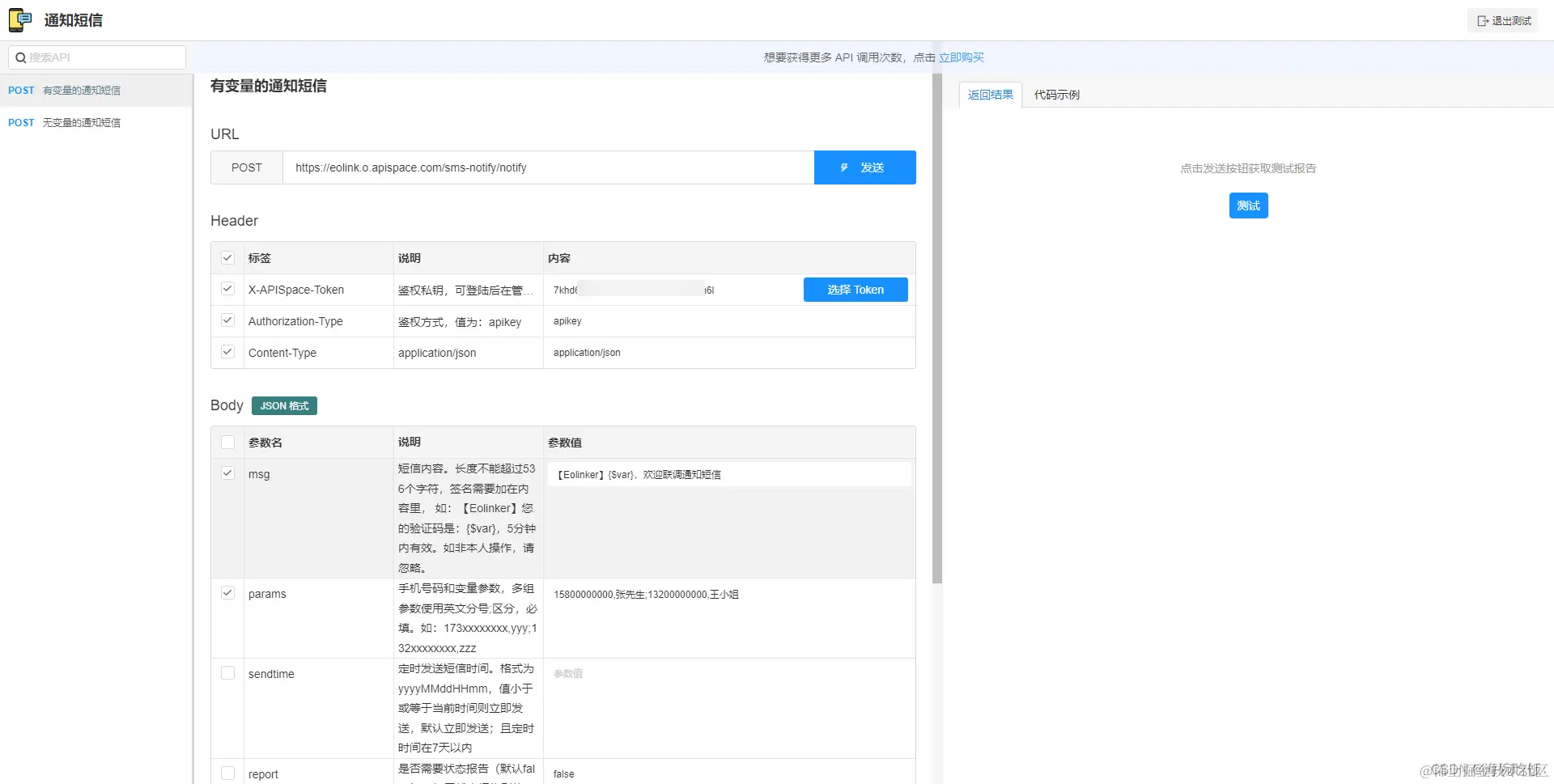Uncheck the msg parameter checkbox
The height and width of the screenshot is (784, 1554).
[x=227, y=473]
